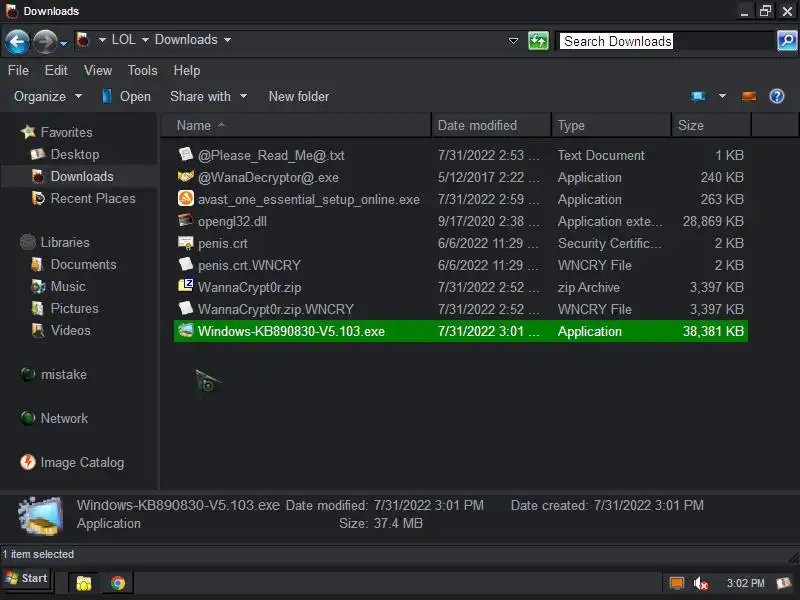This screenshot has height=600, width=800.
Task: Select the penis.crt.WNCRY file icon
Action: 186,264
